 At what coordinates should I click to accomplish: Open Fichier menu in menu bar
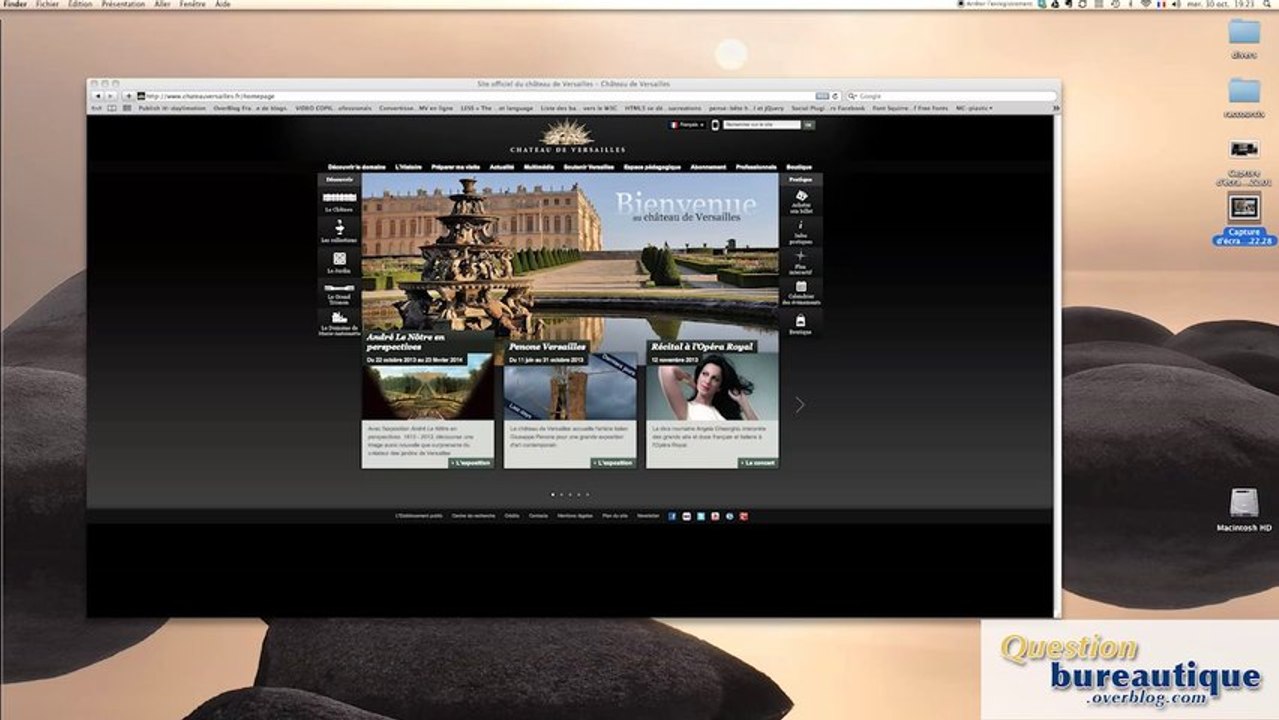point(47,4)
